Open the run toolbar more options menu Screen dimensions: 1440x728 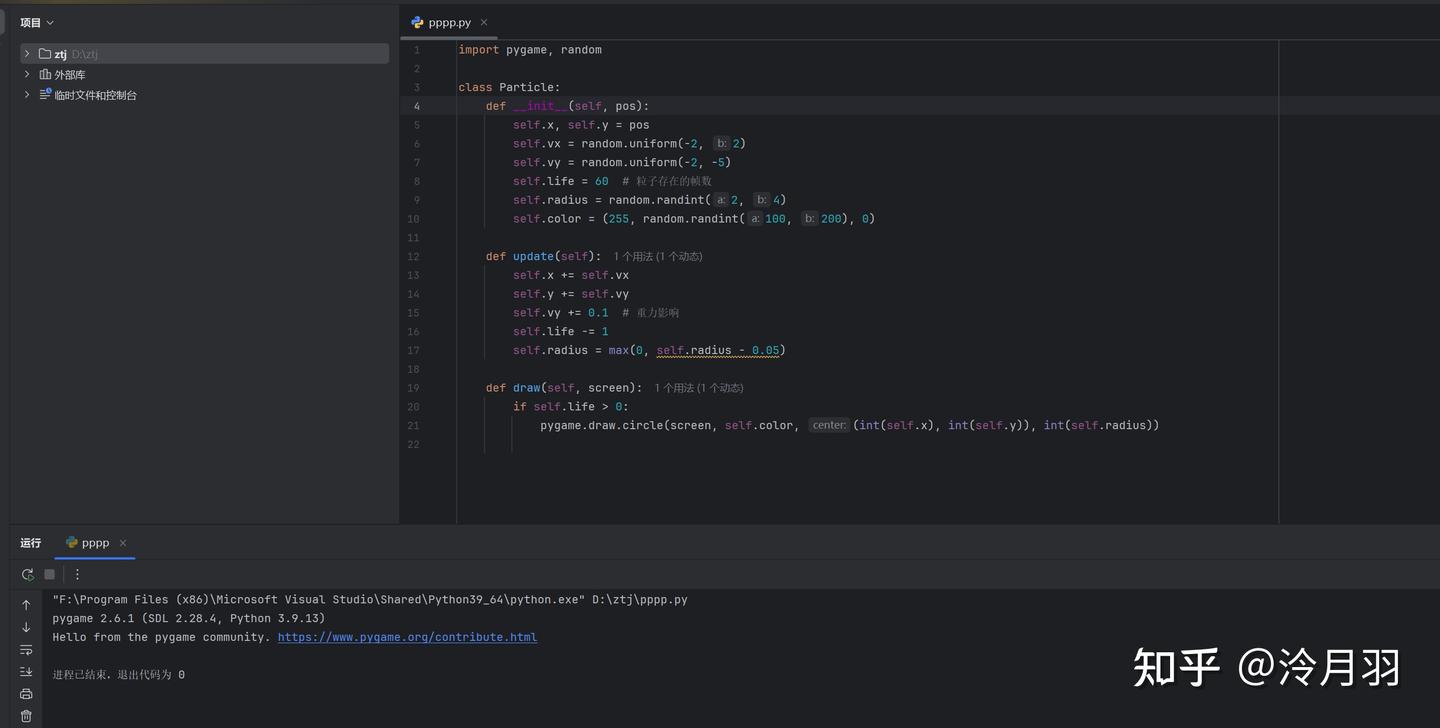pos(77,574)
